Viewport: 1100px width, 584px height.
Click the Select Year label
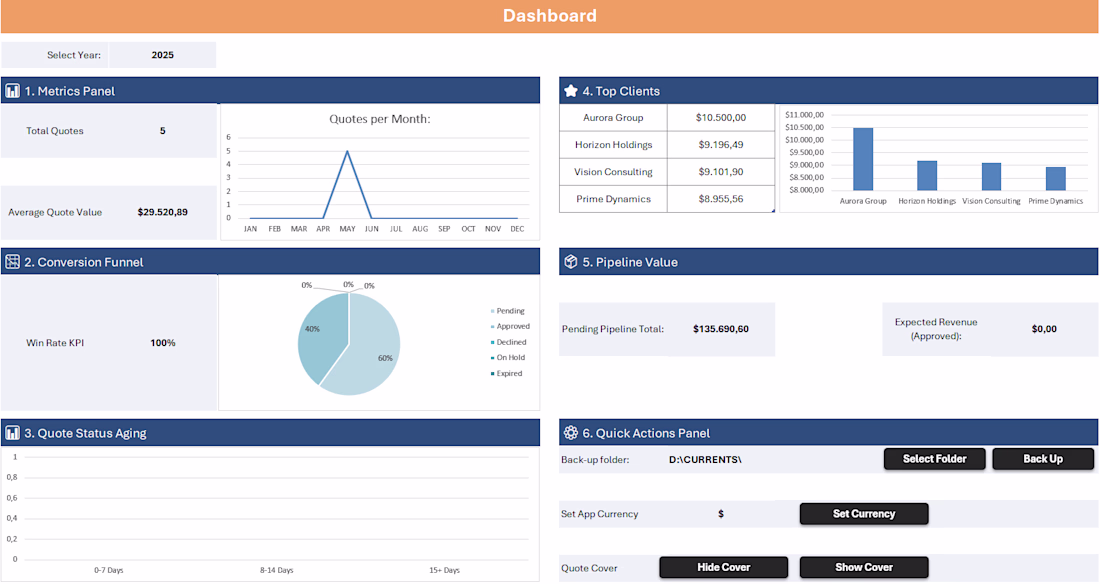74,55
